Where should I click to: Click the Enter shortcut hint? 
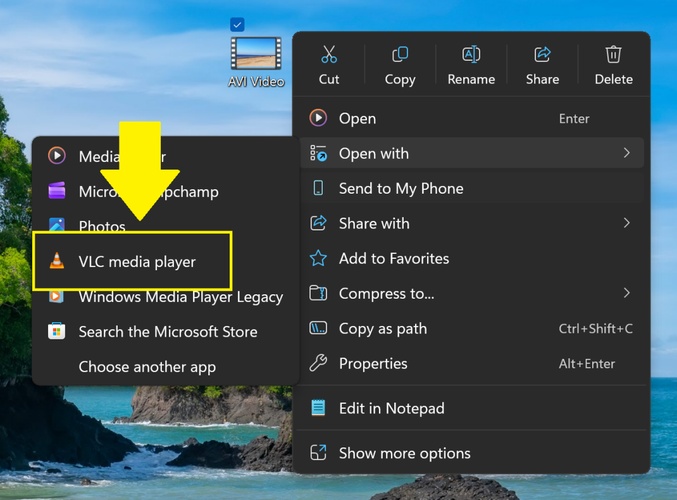coord(574,118)
